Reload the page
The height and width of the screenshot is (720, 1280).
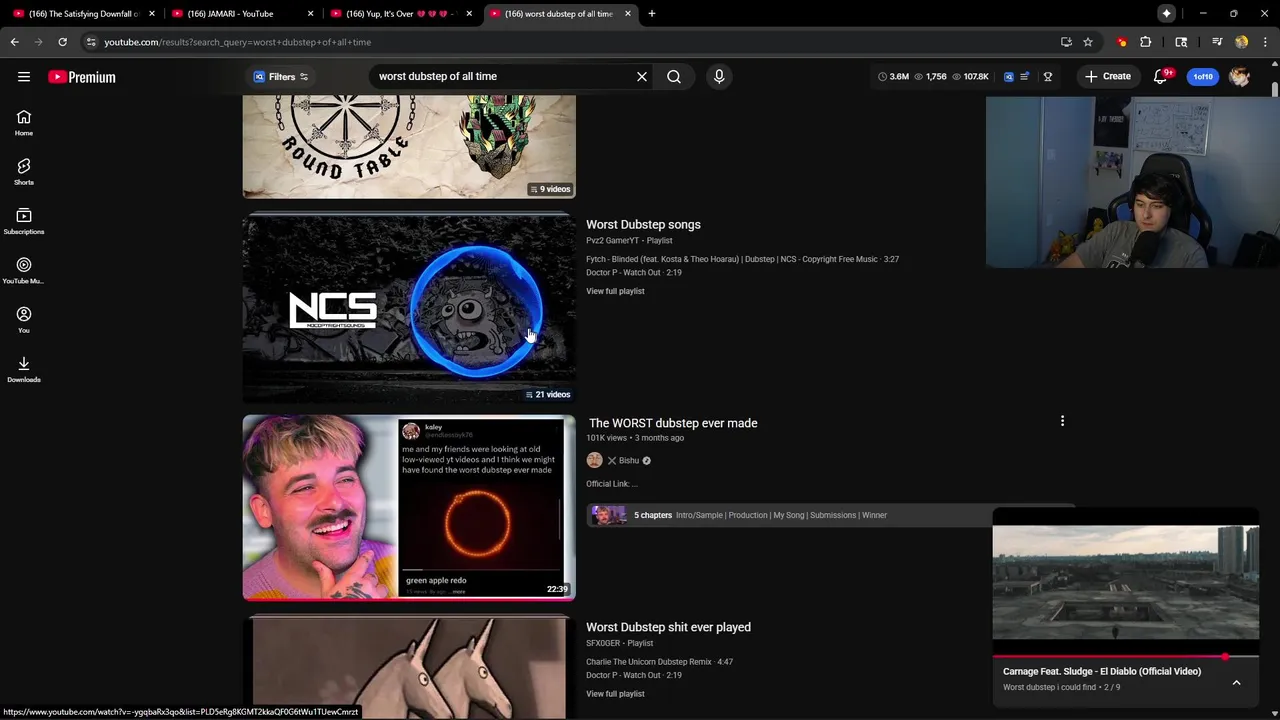pyautogui.click(x=62, y=42)
